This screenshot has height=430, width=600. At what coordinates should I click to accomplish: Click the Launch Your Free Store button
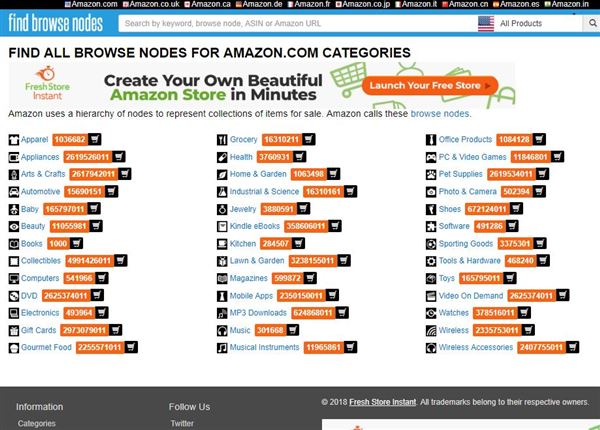click(x=429, y=85)
